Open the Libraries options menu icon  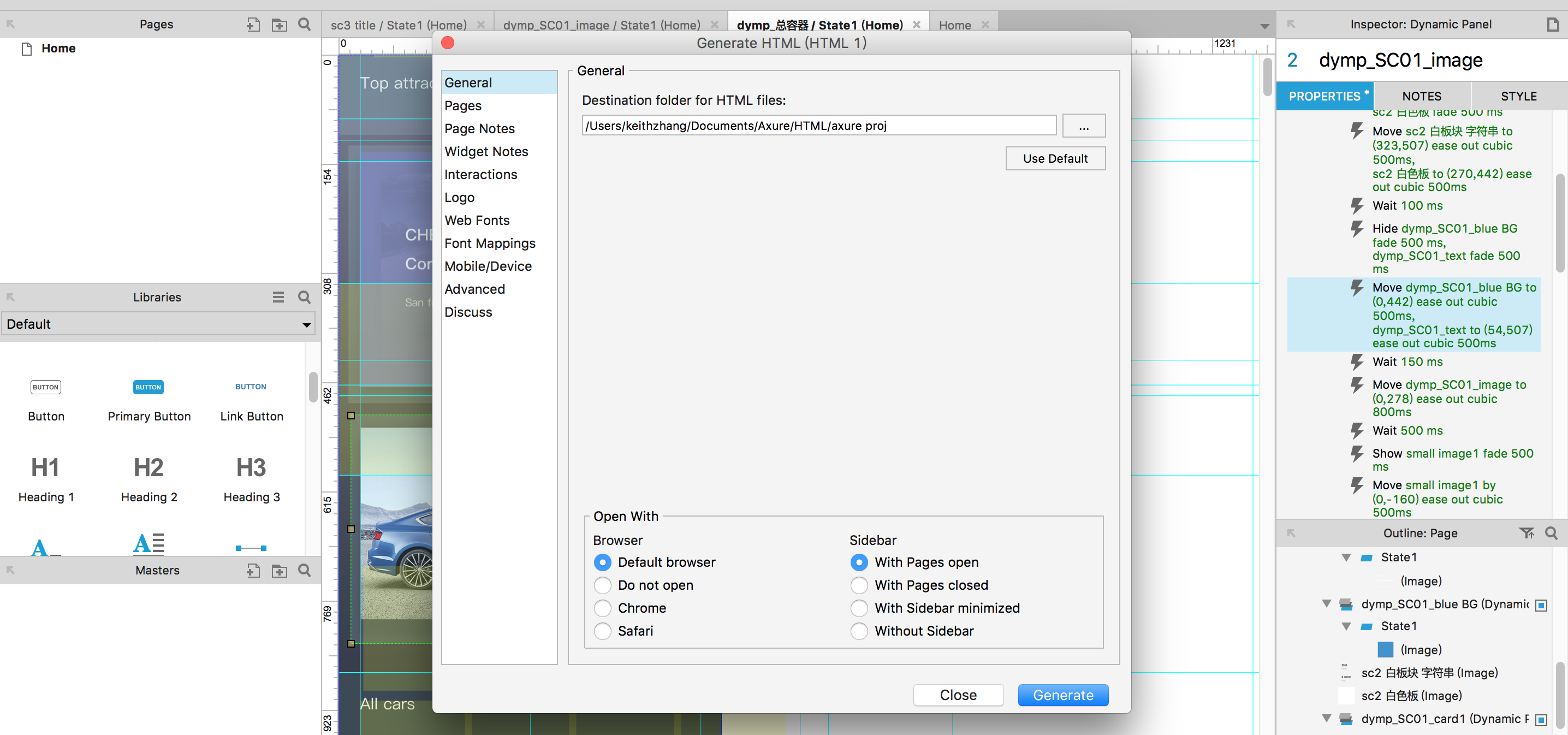point(278,297)
